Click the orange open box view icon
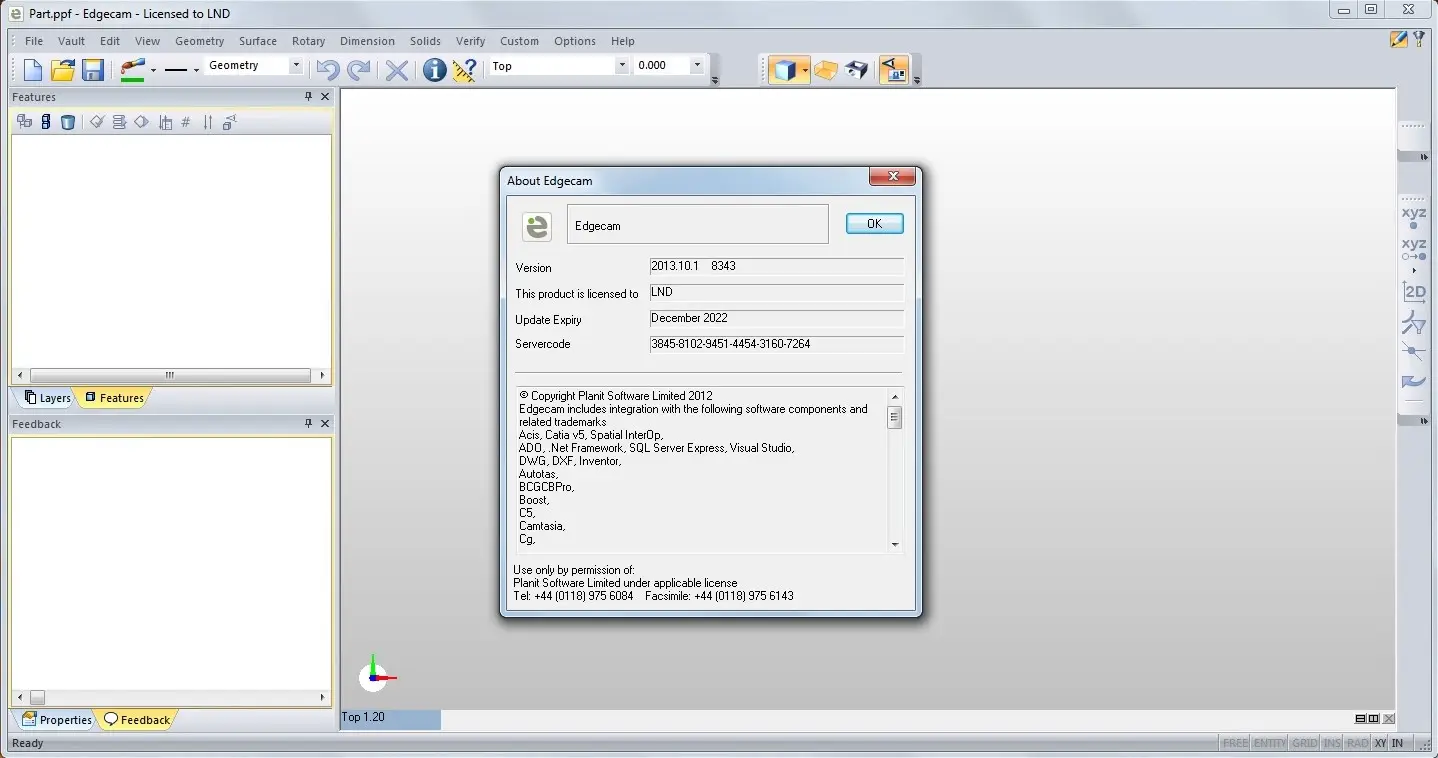The width and height of the screenshot is (1438, 758). coord(825,69)
